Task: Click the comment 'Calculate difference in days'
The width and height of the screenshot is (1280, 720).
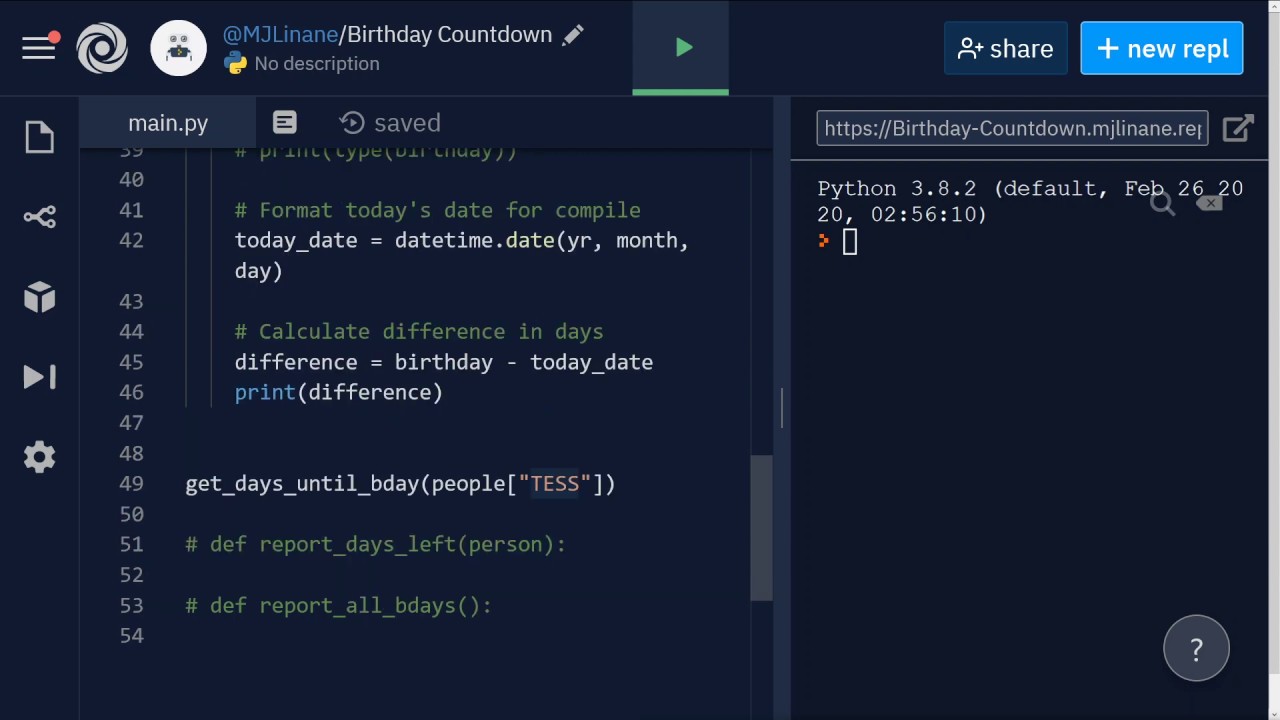Action: coord(418,332)
